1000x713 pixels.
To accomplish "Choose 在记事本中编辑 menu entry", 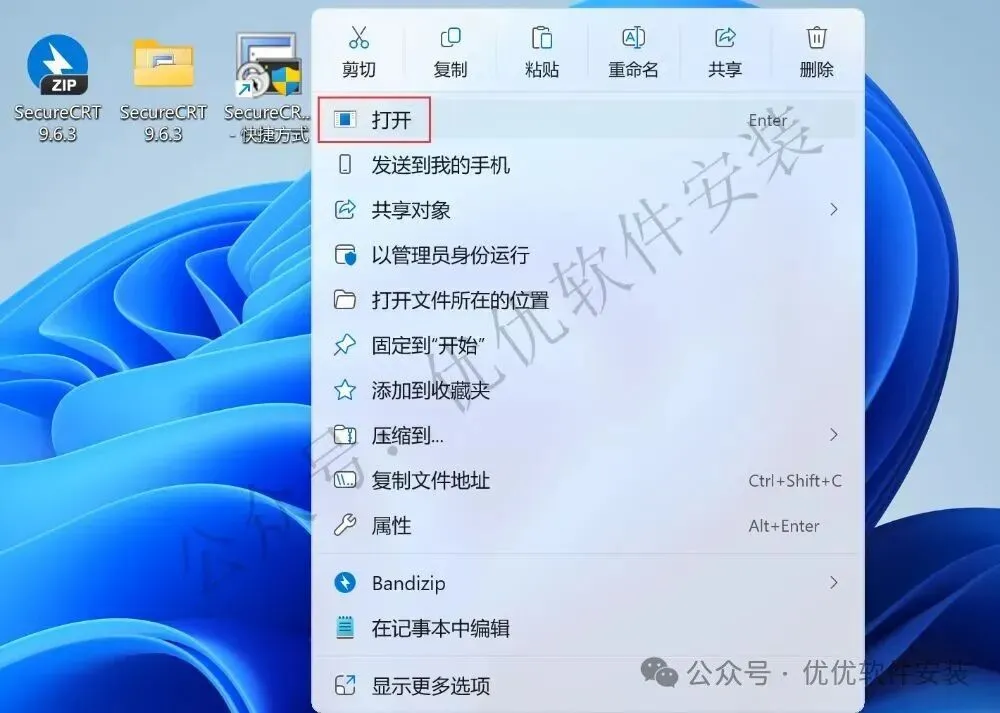I will pos(587,628).
